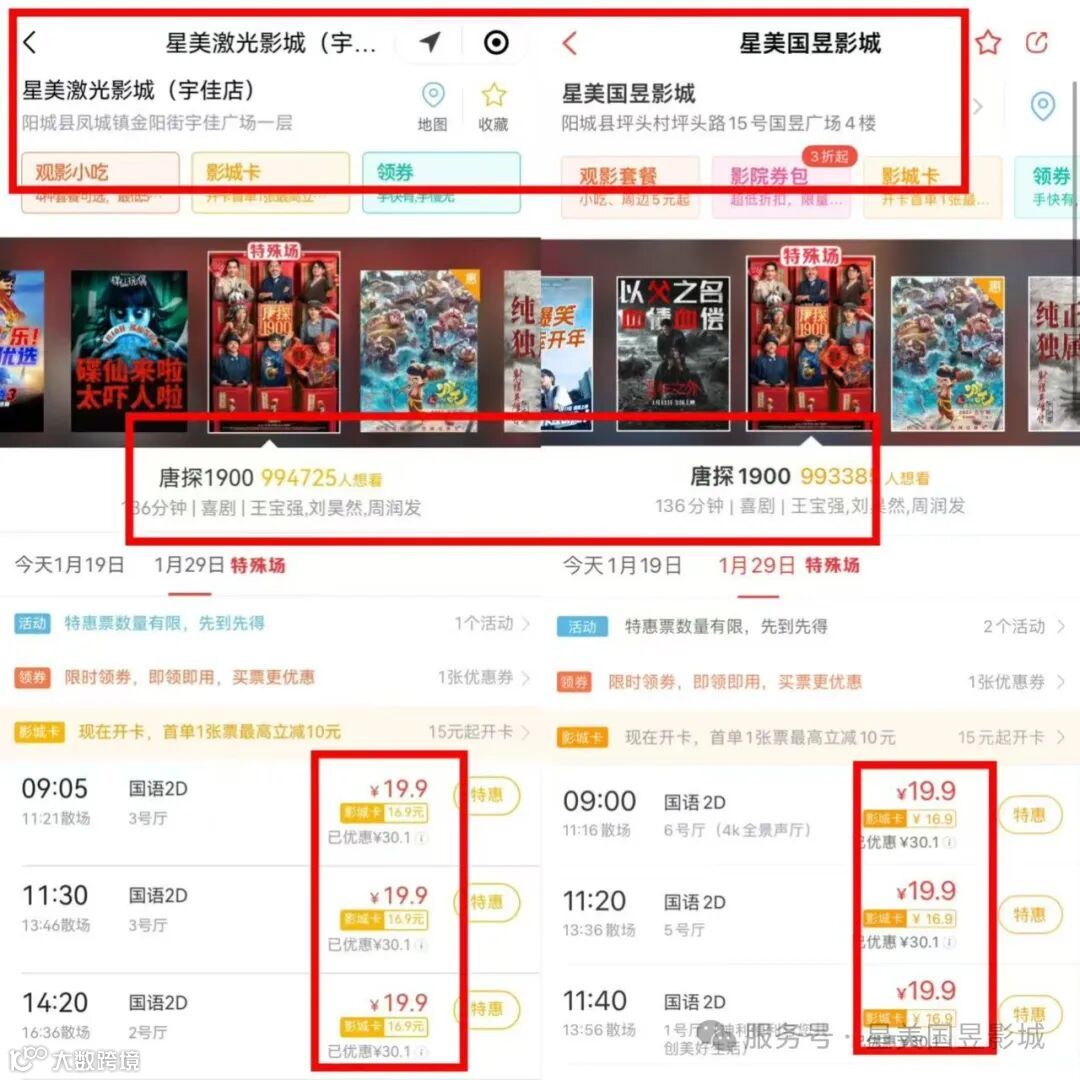Select the 1月29日 特殊场 tab on right
The height and width of the screenshot is (1080, 1080).
point(789,565)
